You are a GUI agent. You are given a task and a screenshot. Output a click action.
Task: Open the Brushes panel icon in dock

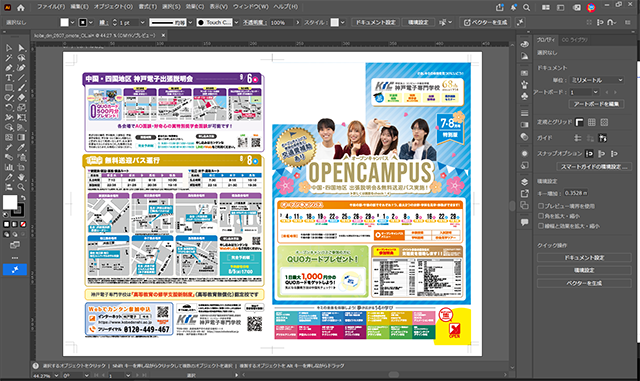[524, 85]
